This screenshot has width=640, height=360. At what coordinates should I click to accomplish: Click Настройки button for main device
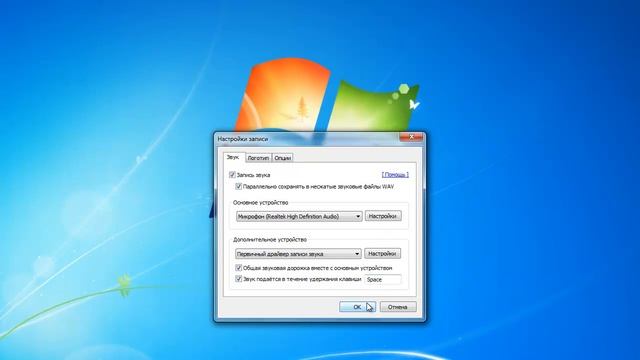[383, 216]
